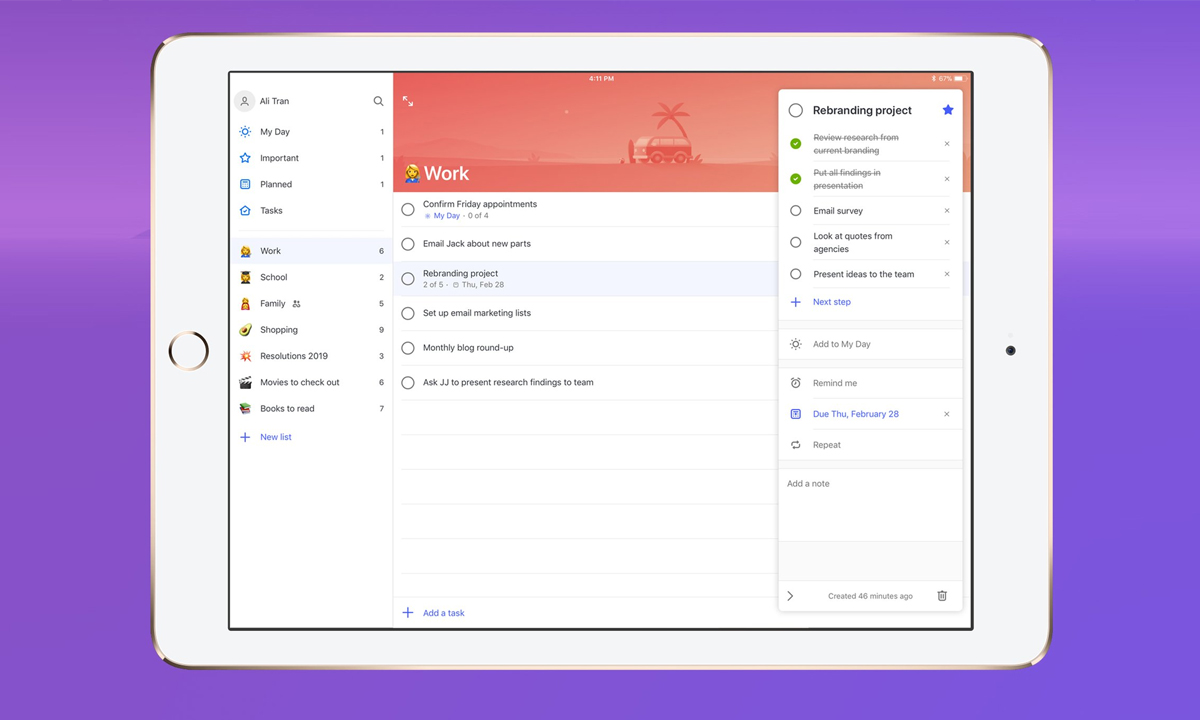
Task: Open the Shopping list
Action: 311,330
